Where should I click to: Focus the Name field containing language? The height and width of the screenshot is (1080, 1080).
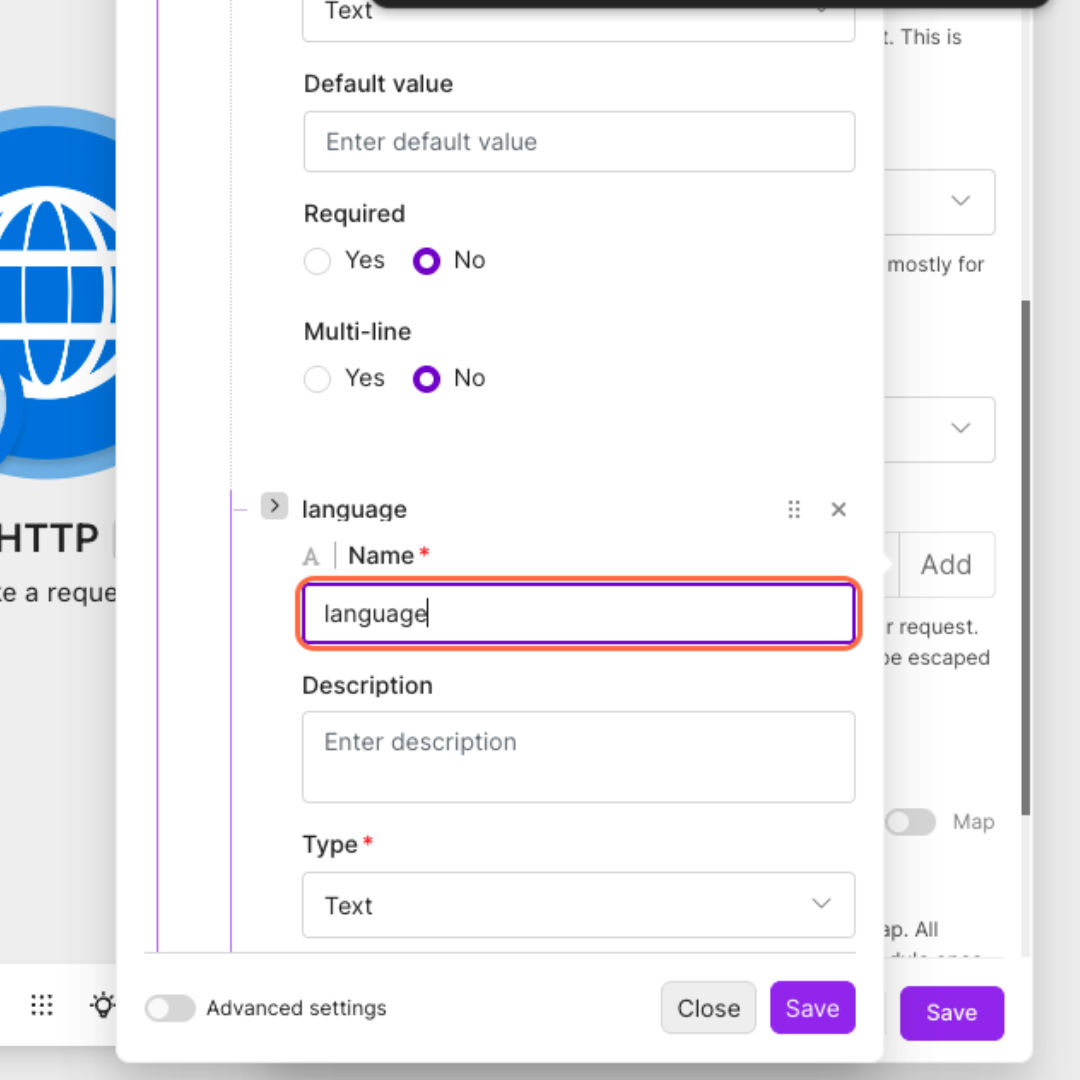tap(579, 613)
